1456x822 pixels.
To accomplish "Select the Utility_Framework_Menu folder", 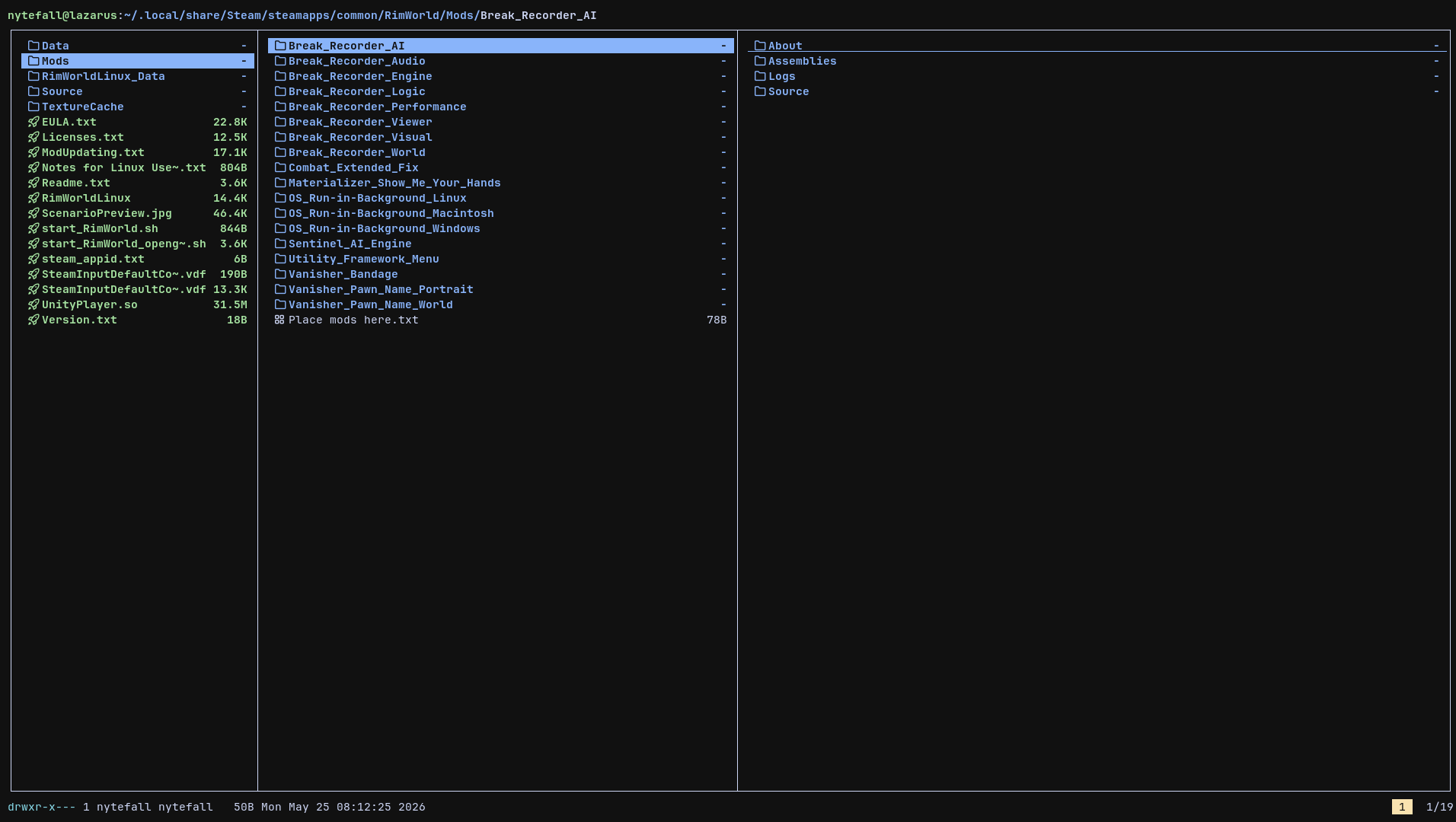I will 501,259.
